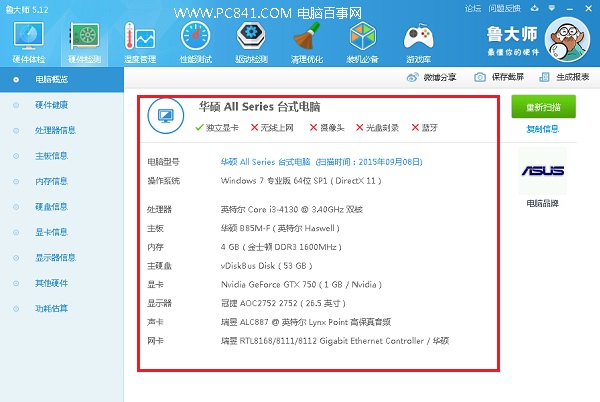Minimize the 鲁大师 window

[570, 8]
